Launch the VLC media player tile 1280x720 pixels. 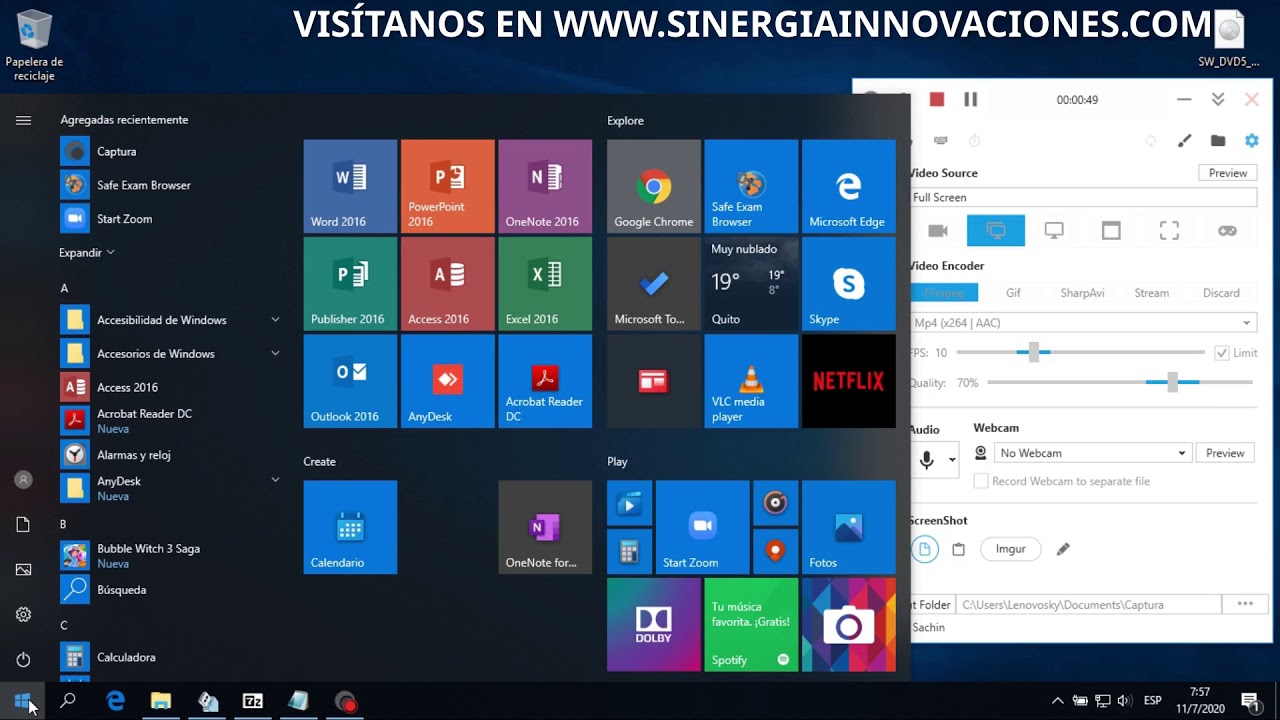(x=751, y=381)
